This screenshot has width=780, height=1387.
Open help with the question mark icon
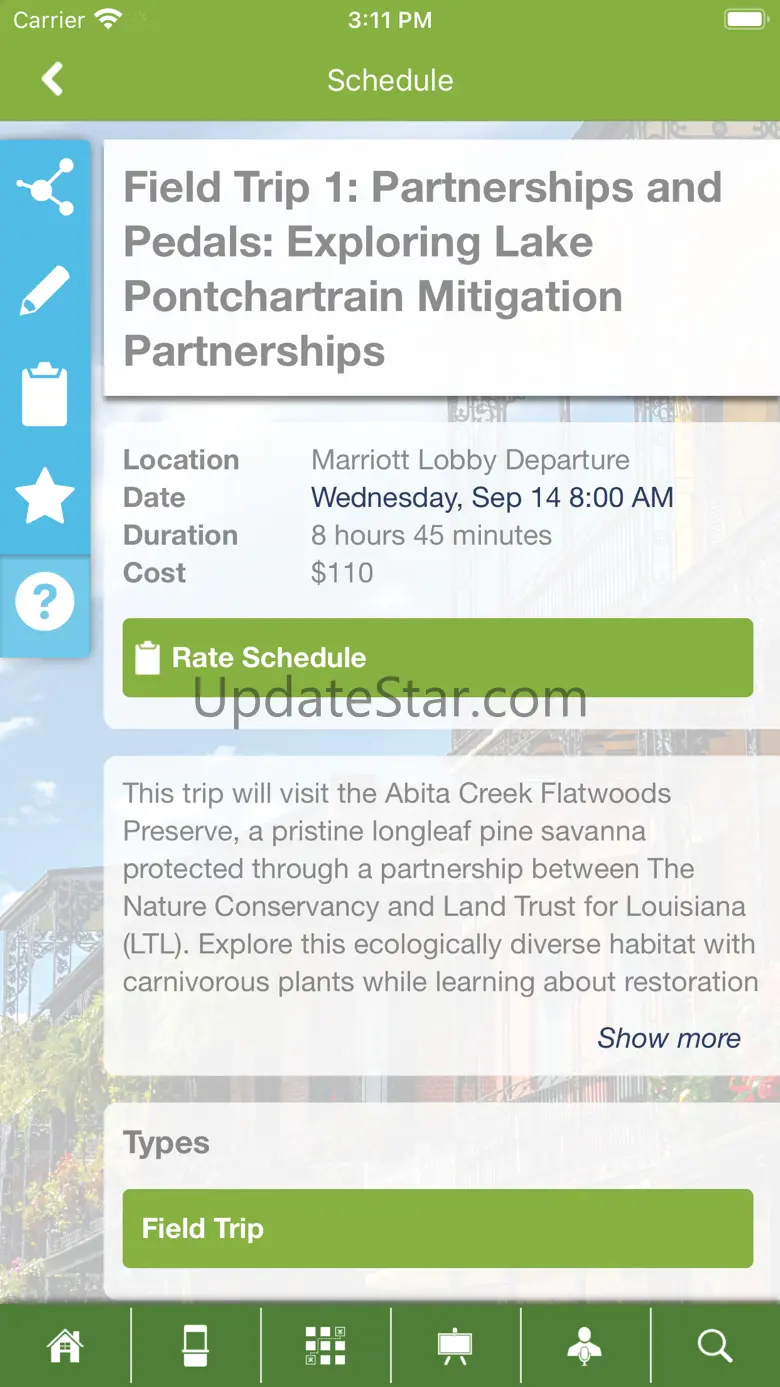pos(45,602)
